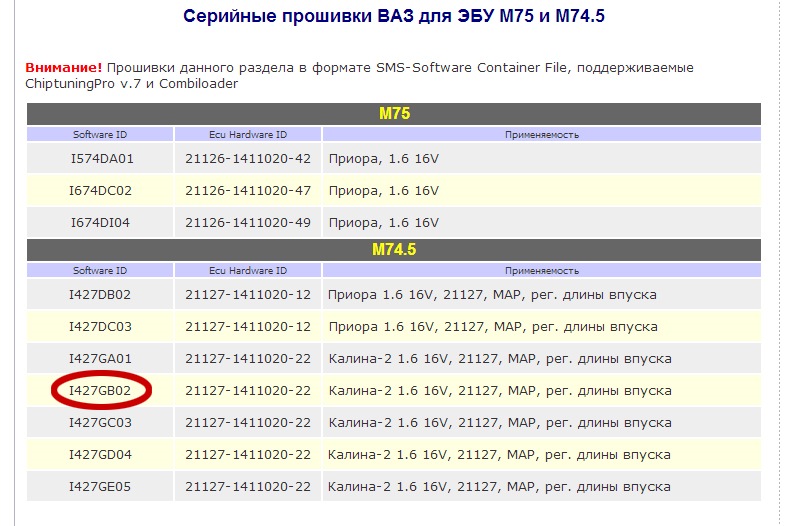The width and height of the screenshot is (788, 526).
Task: Click the Ecu Hardware ID header under M75
Action: (x=248, y=135)
